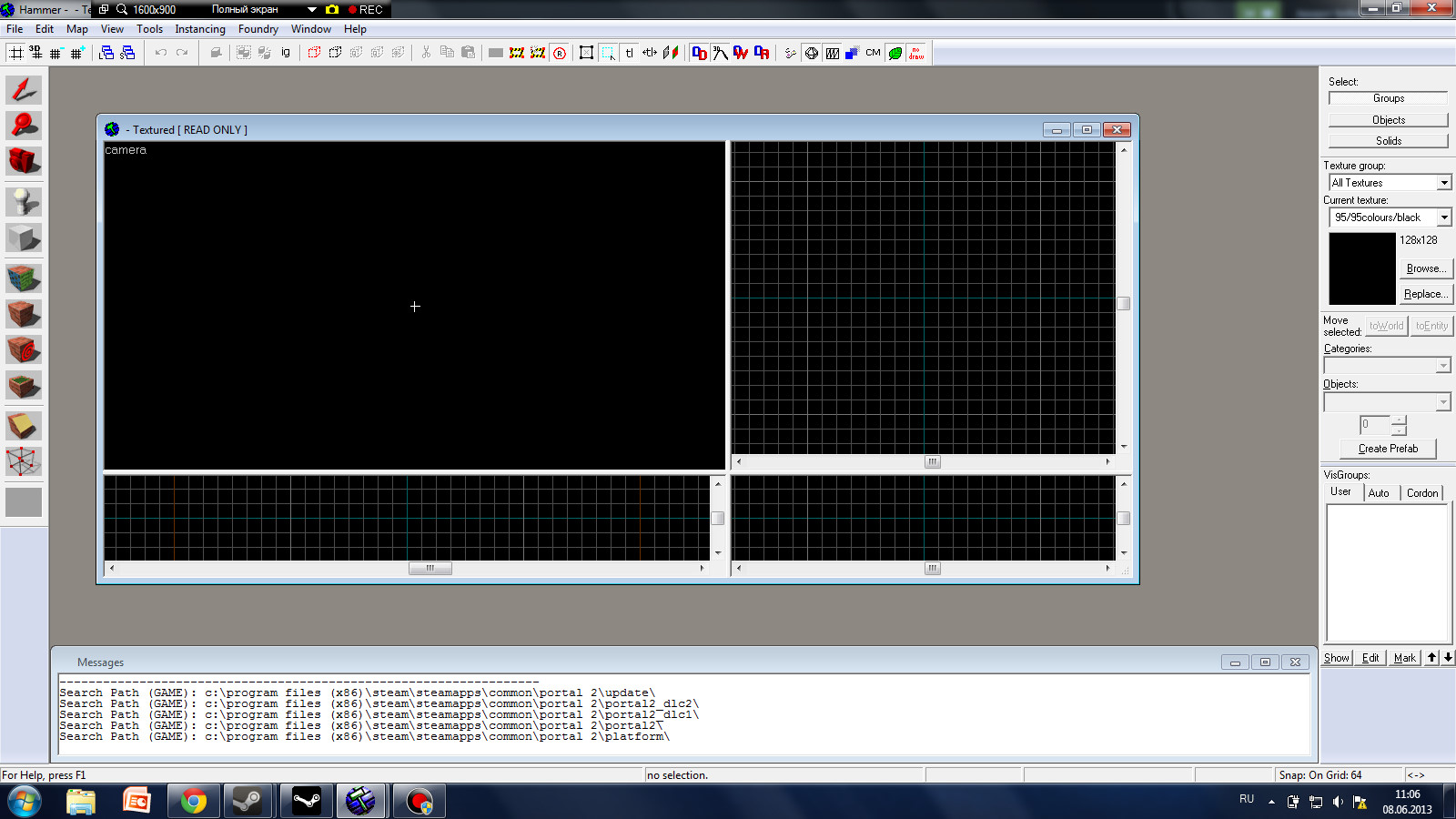The height and width of the screenshot is (819, 1456).
Task: Open the Map menu
Action: [x=77, y=29]
